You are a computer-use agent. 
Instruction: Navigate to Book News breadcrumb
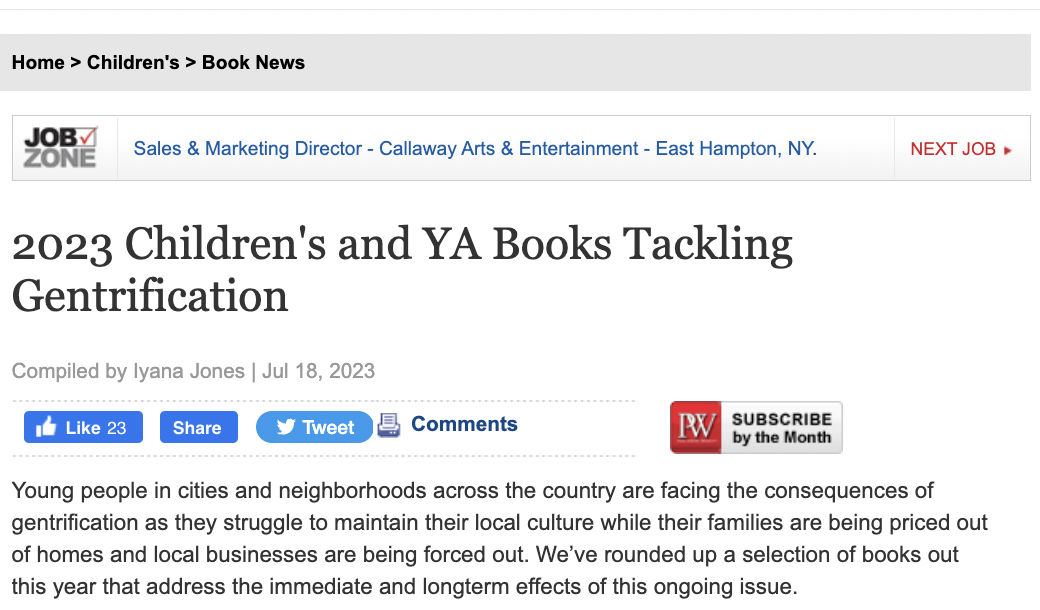[253, 62]
